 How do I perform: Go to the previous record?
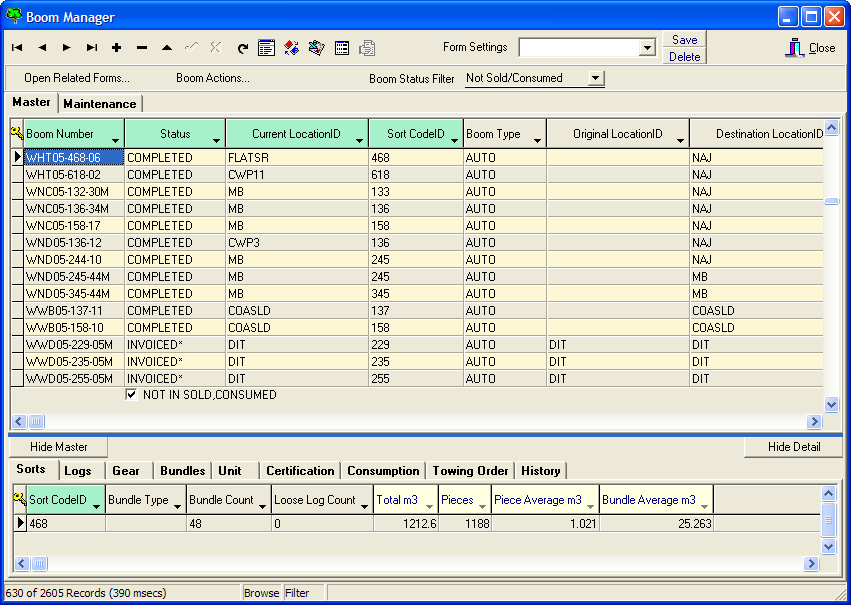tap(42, 47)
